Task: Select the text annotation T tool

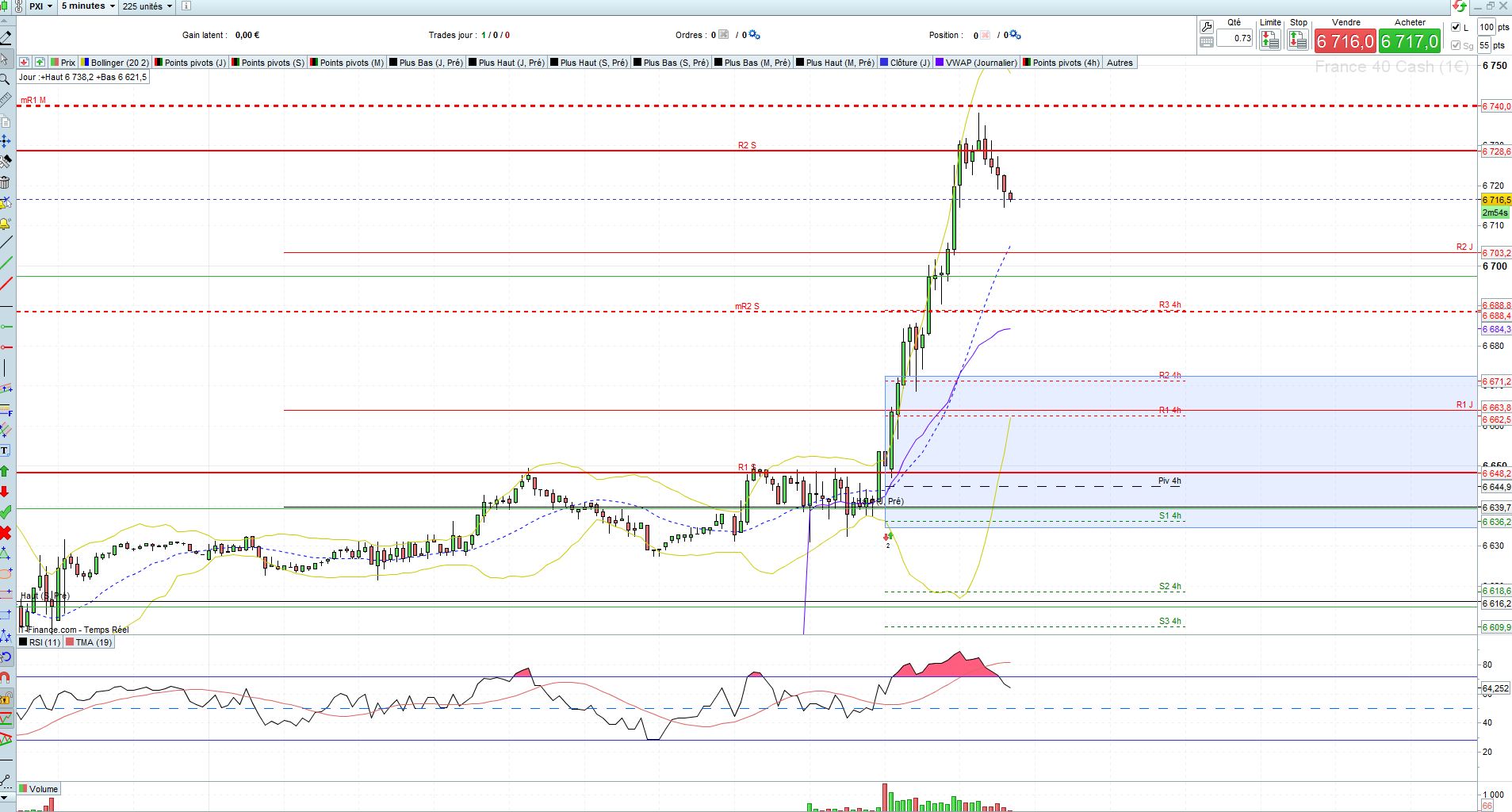Action: 5,450
